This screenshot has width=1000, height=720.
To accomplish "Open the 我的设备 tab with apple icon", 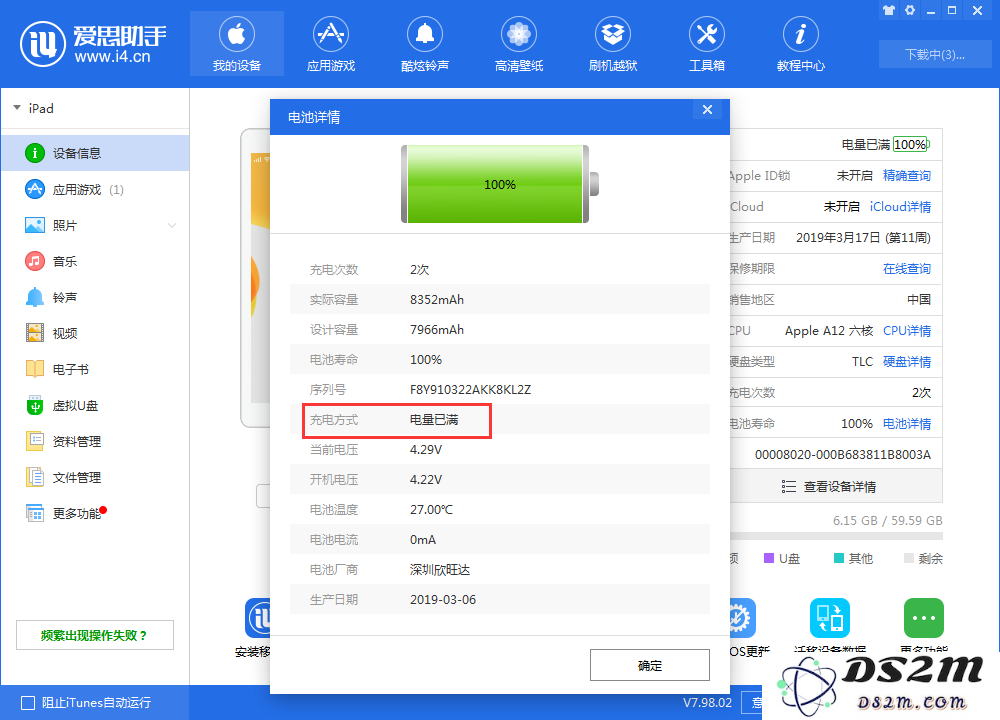I will [x=237, y=43].
